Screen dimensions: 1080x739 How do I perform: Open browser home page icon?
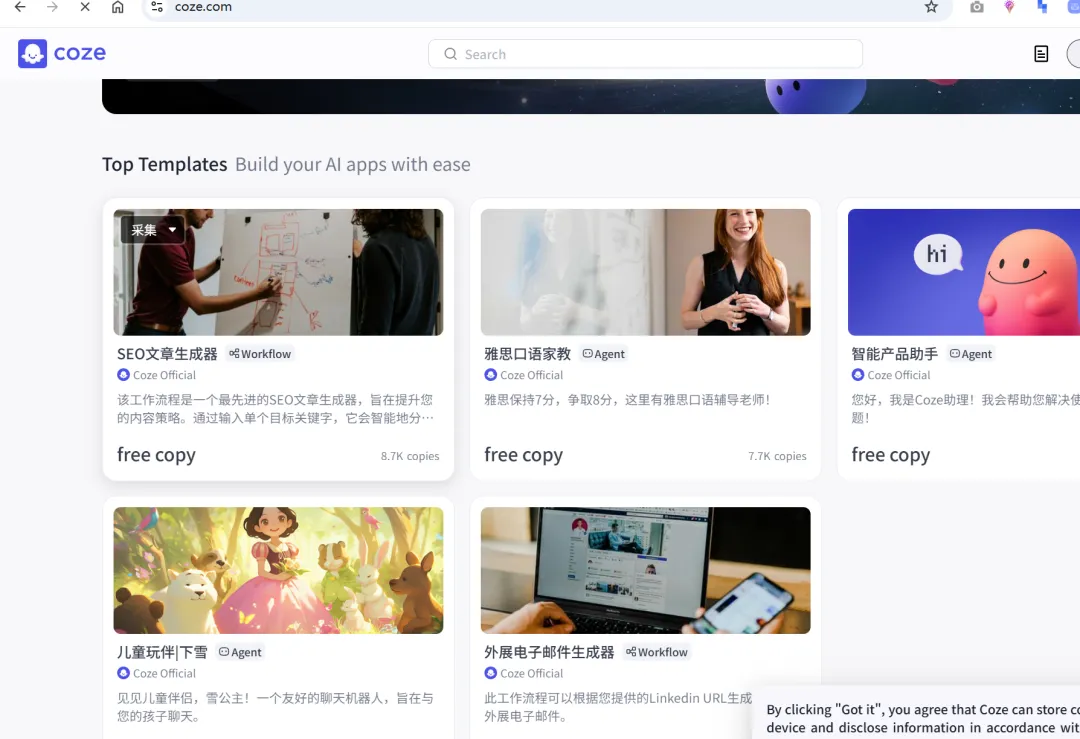coord(118,7)
